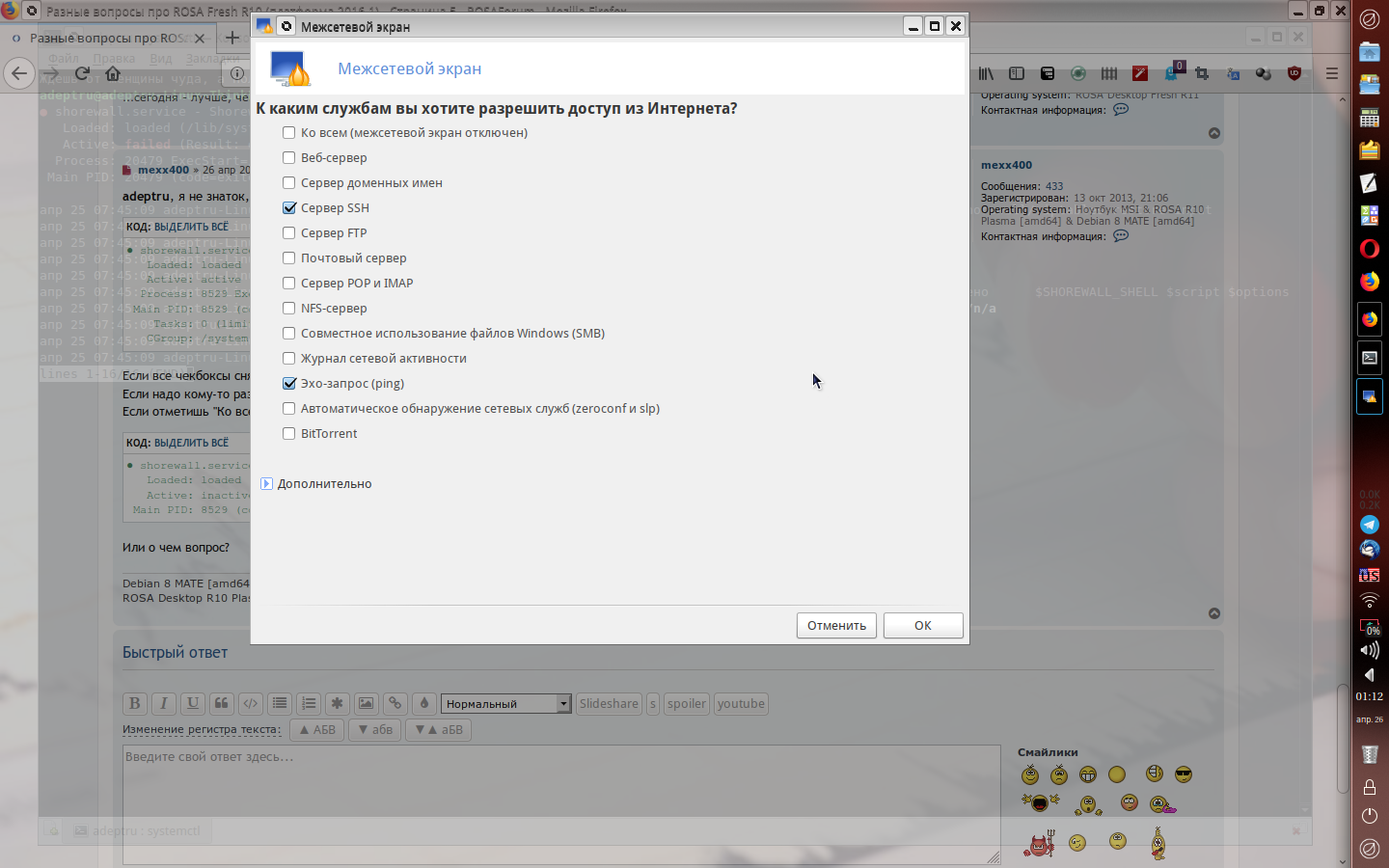Image resolution: width=1389 pixels, height=868 pixels.
Task: Open the Telegram tray icon
Action: [1370, 525]
